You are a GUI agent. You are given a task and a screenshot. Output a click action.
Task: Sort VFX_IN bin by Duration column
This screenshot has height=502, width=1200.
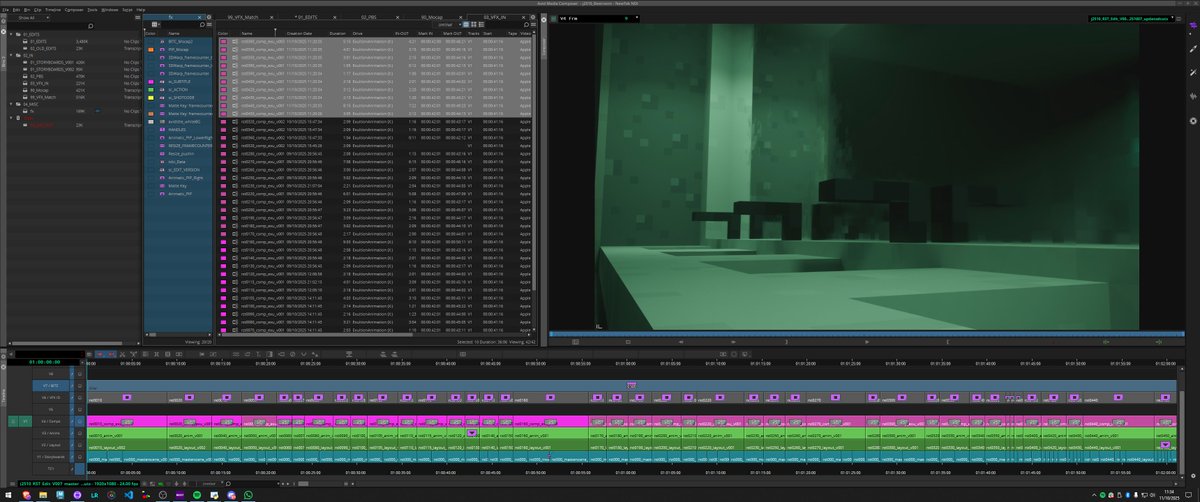point(337,33)
